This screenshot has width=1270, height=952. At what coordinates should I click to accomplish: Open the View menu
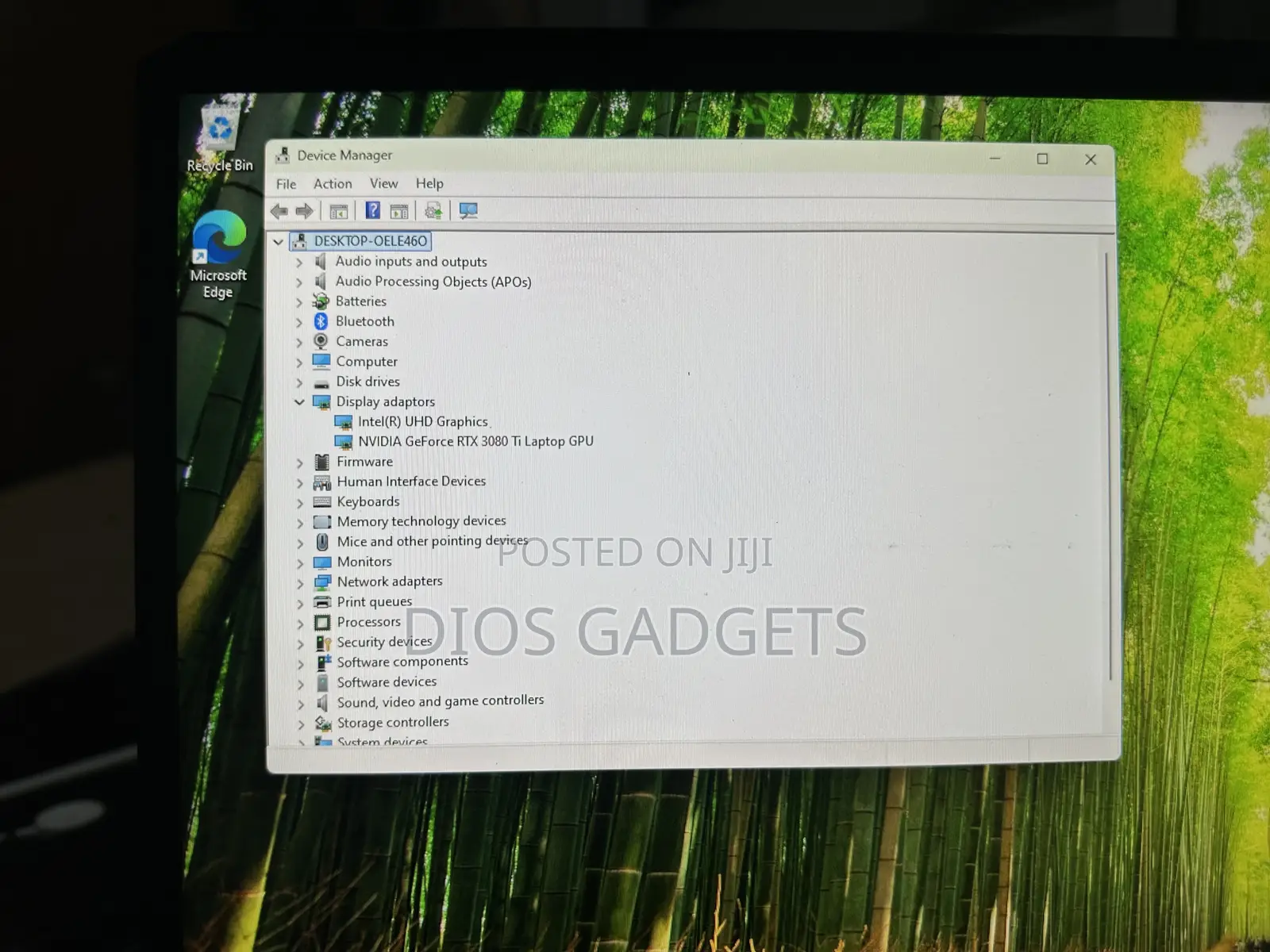(383, 183)
